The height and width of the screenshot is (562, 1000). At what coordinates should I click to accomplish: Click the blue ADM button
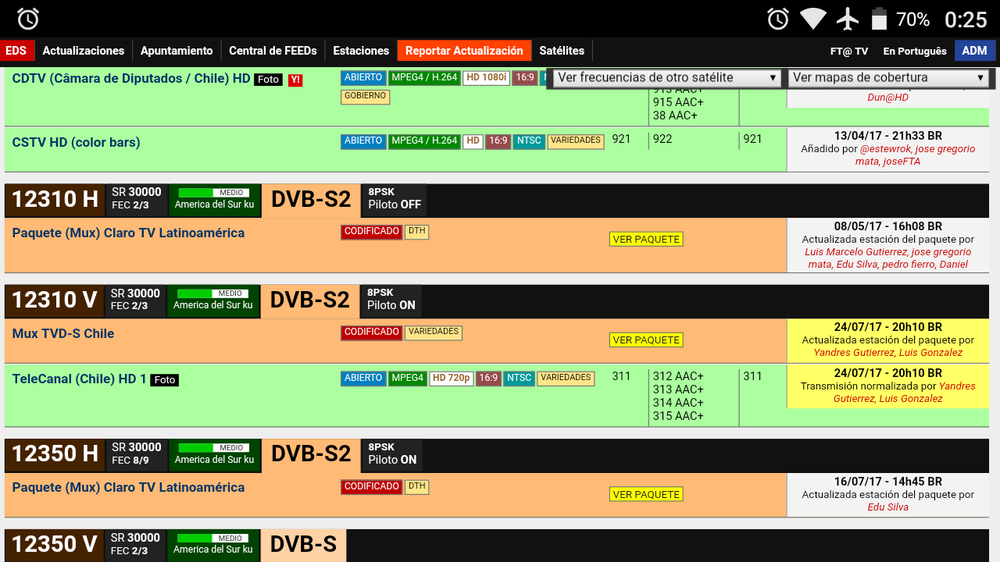coord(975,51)
